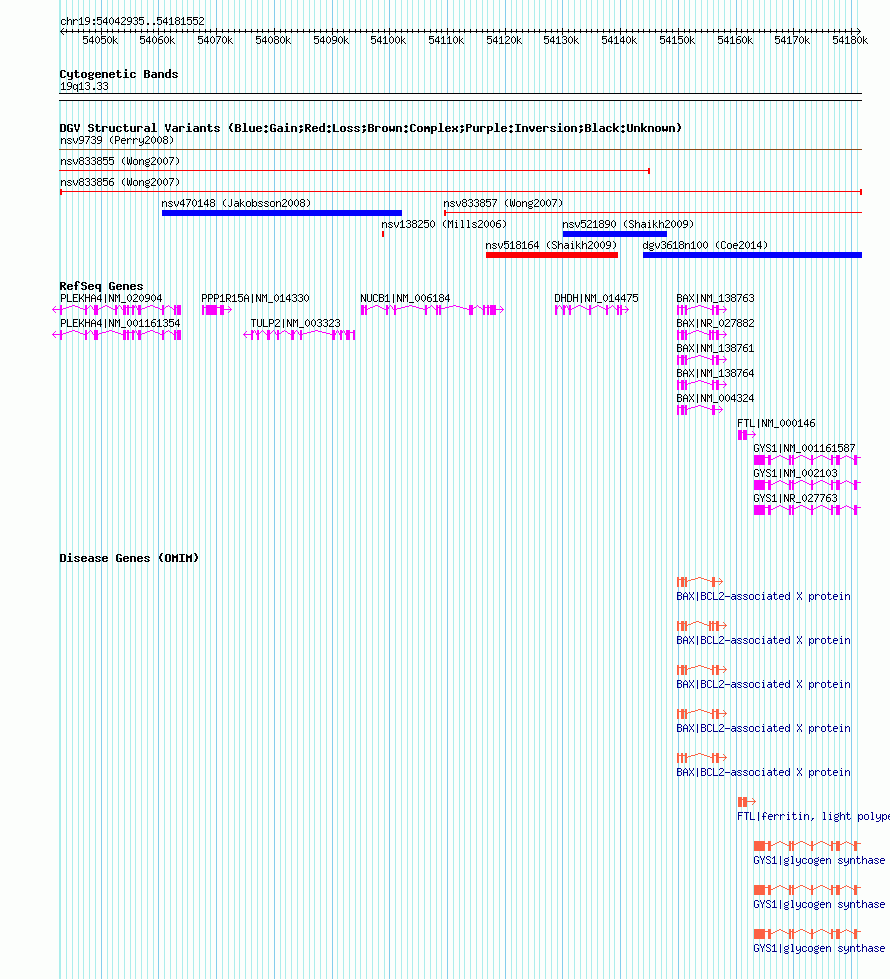The image size is (890, 979).
Task: Select the Cytogenetic Bands track title
Action: click(119, 74)
